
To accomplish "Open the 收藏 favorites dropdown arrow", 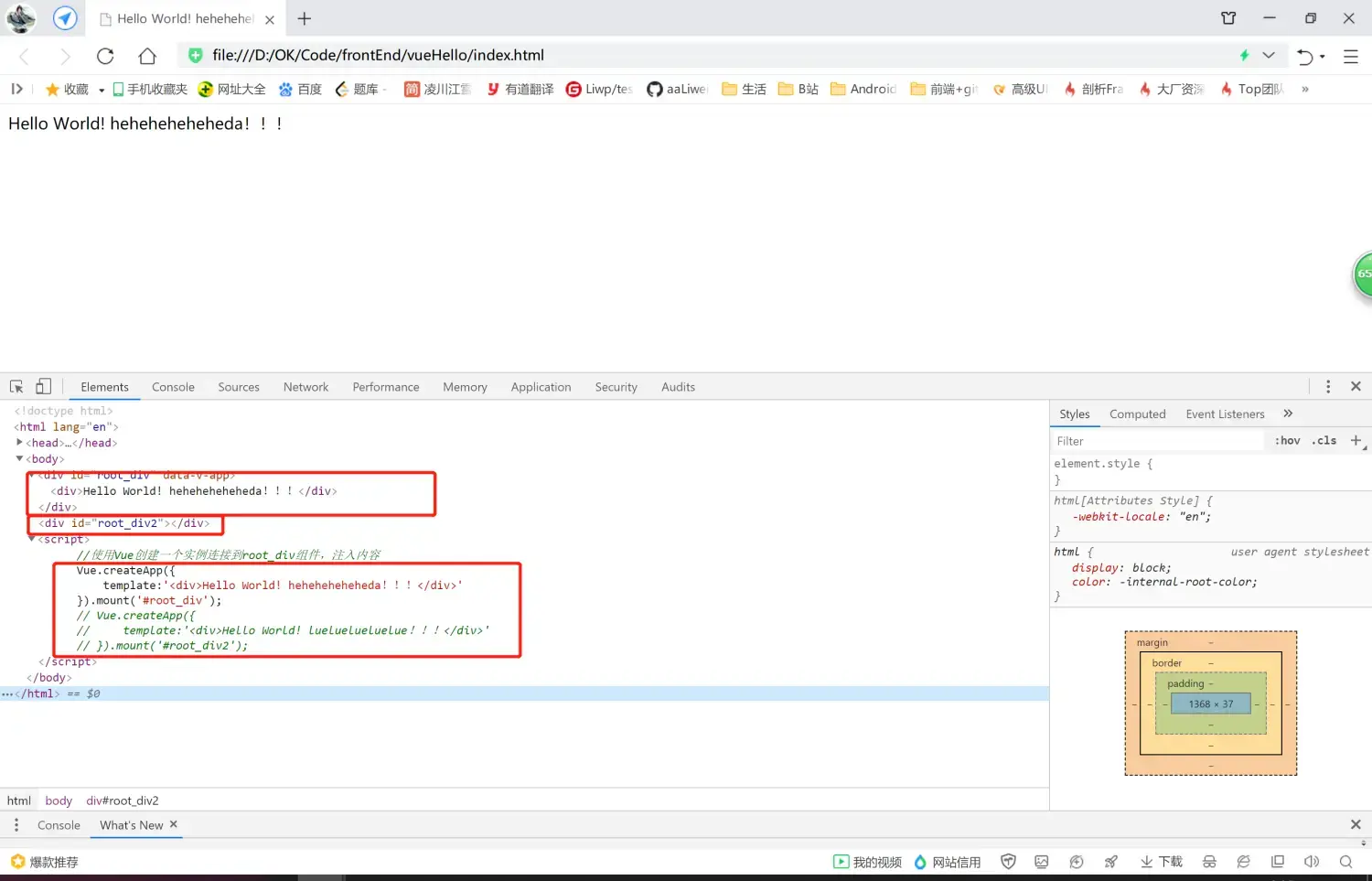I will tap(102, 90).
